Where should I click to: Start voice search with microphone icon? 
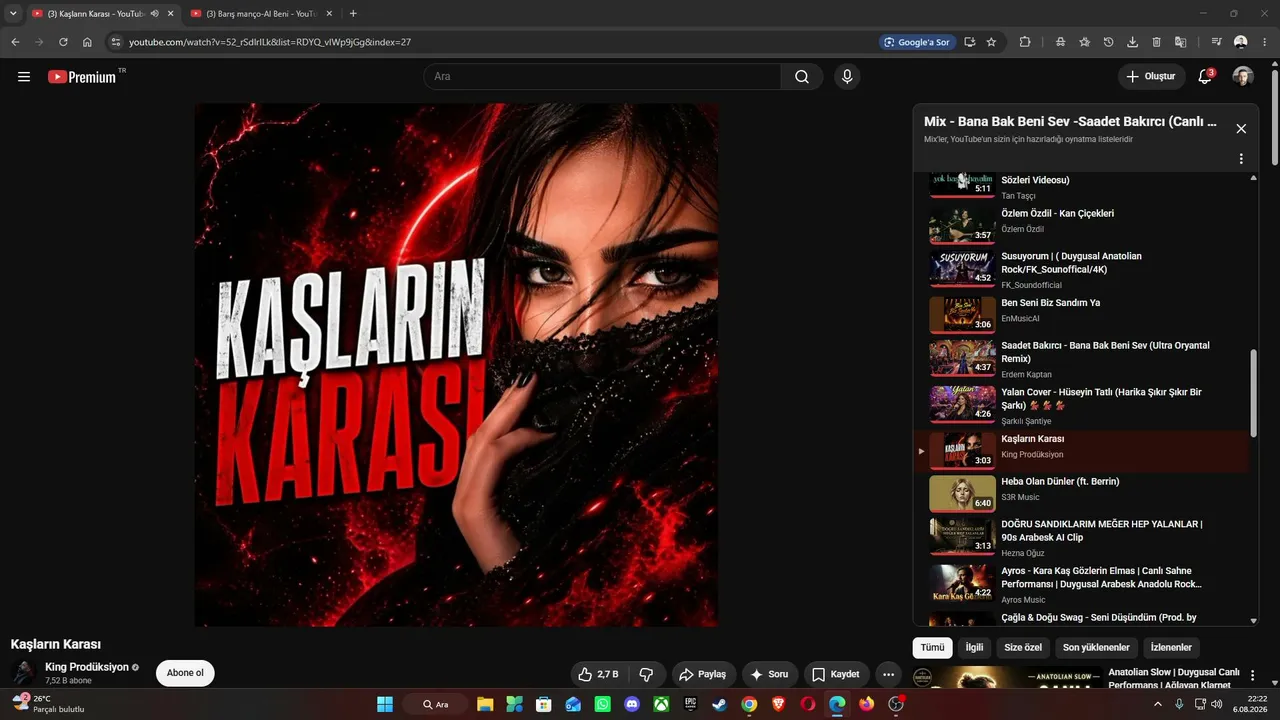coord(847,77)
